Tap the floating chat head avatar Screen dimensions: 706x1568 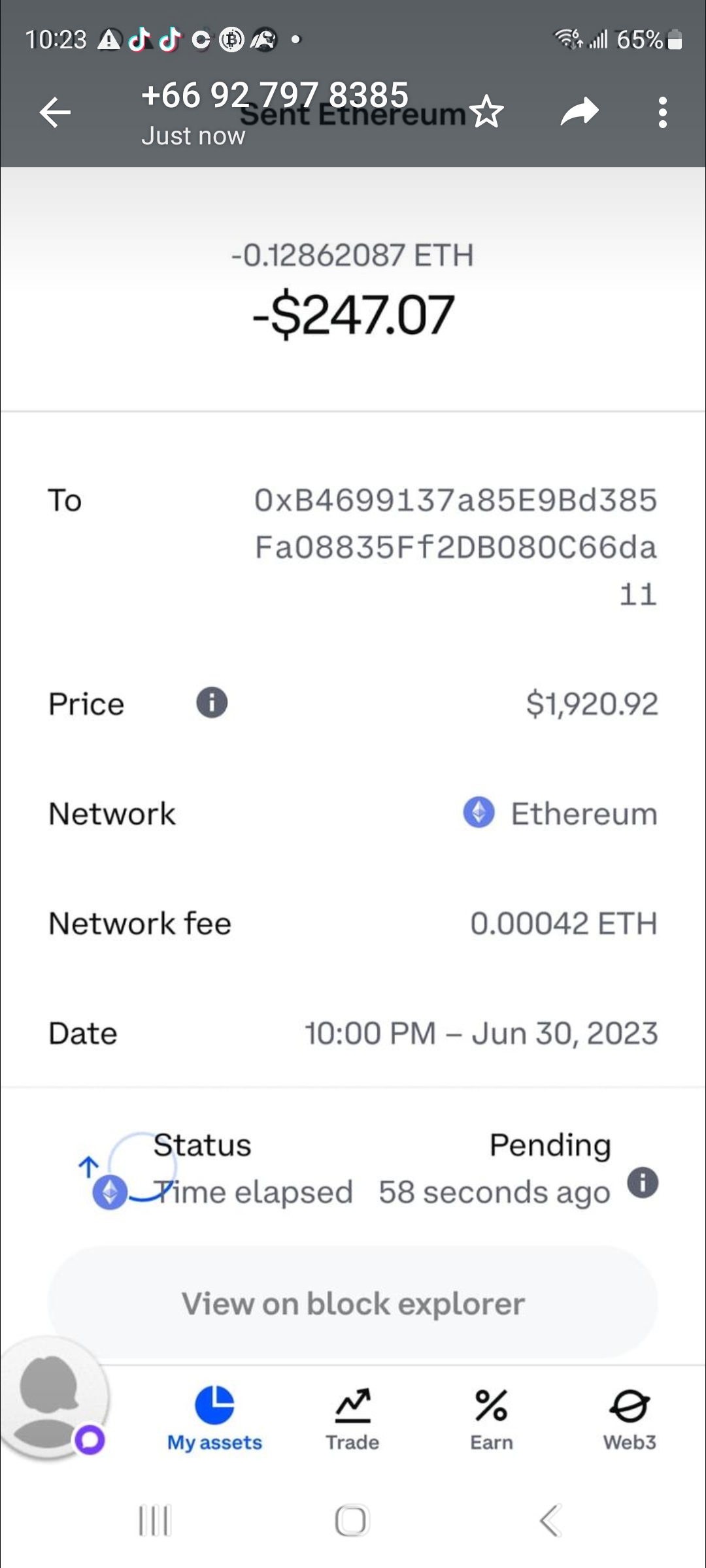pos(52,1398)
